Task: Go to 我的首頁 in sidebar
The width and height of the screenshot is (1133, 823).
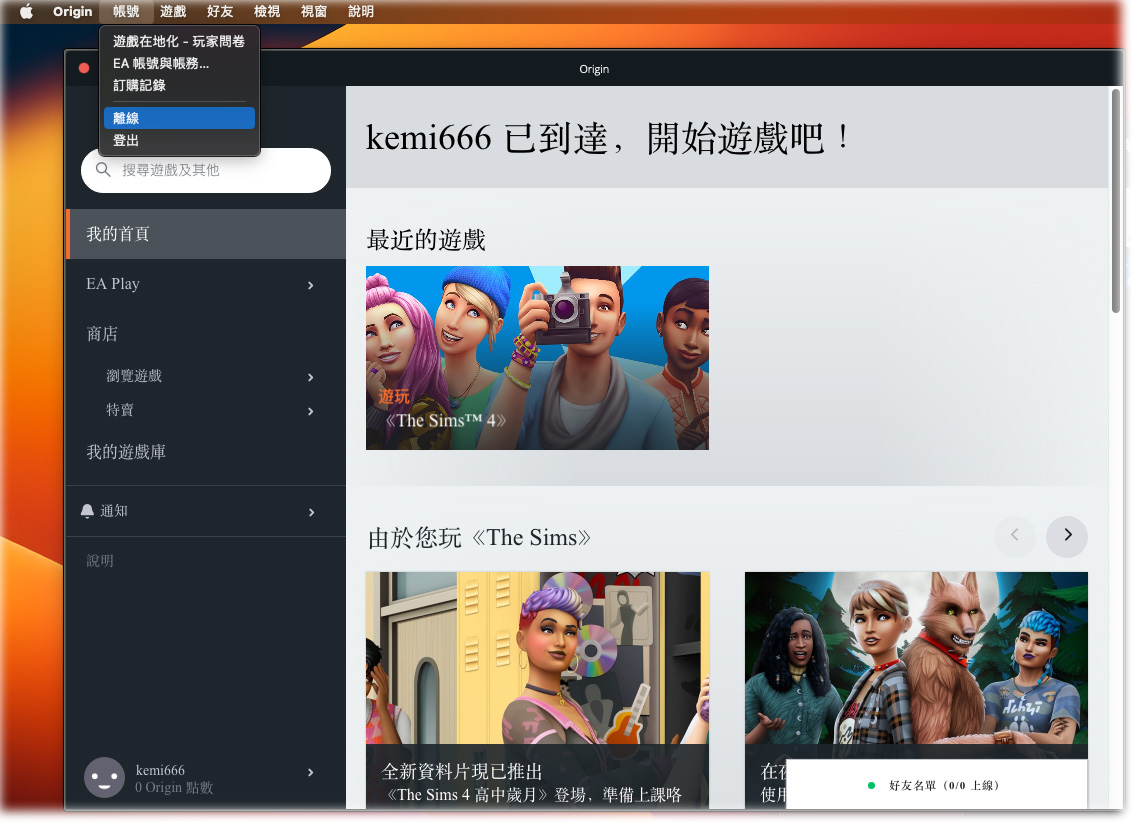Action: pyautogui.click(x=206, y=234)
